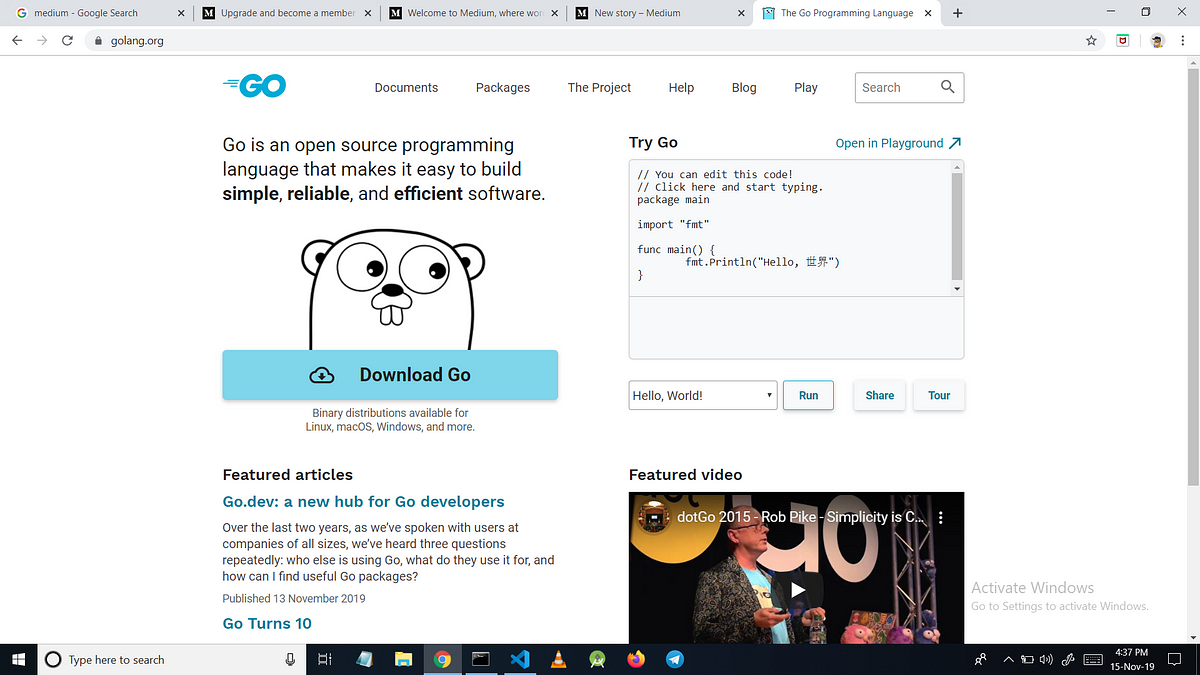Click the red shield extension icon
Viewport: 1200px width, 675px height.
[x=1123, y=41]
